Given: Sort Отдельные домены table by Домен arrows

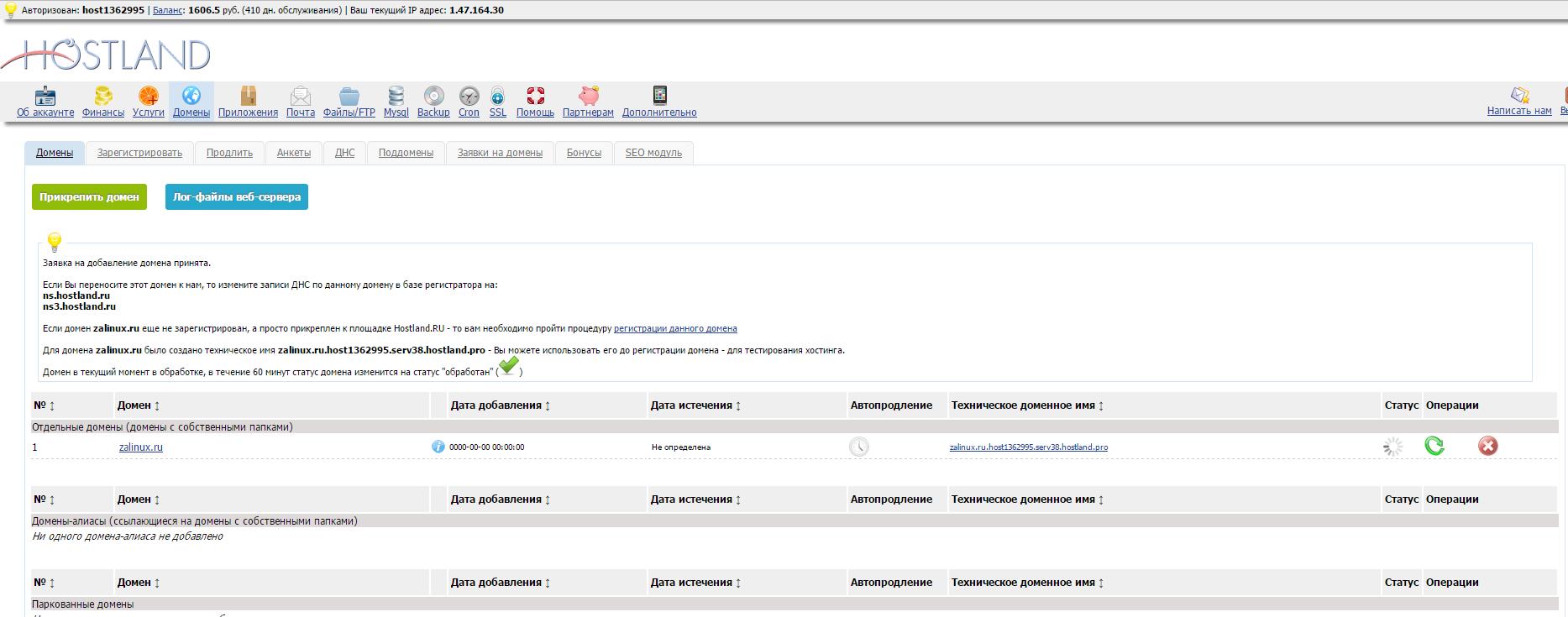Looking at the screenshot, I should coord(157,405).
